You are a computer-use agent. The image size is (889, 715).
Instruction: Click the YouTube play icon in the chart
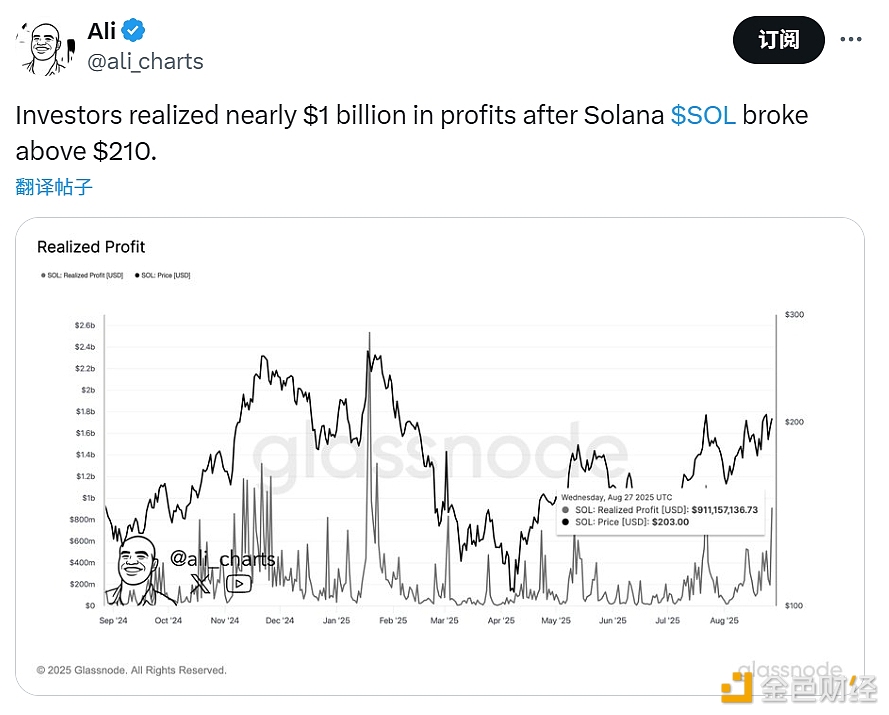point(238,583)
